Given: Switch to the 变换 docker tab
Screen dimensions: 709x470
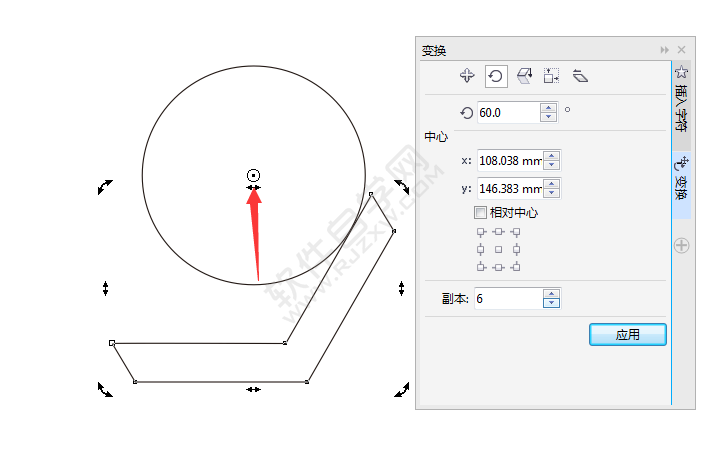Looking at the screenshot, I should tap(681, 180).
